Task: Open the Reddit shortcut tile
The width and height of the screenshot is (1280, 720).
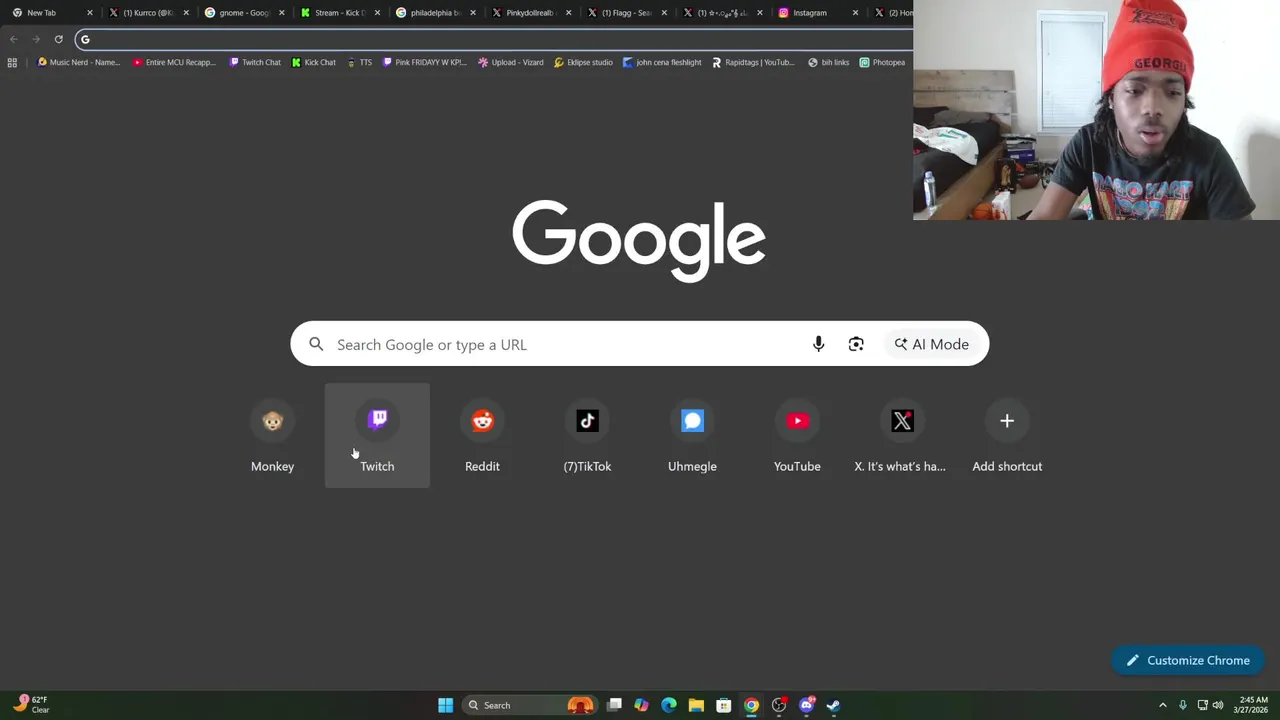Action: (x=482, y=436)
